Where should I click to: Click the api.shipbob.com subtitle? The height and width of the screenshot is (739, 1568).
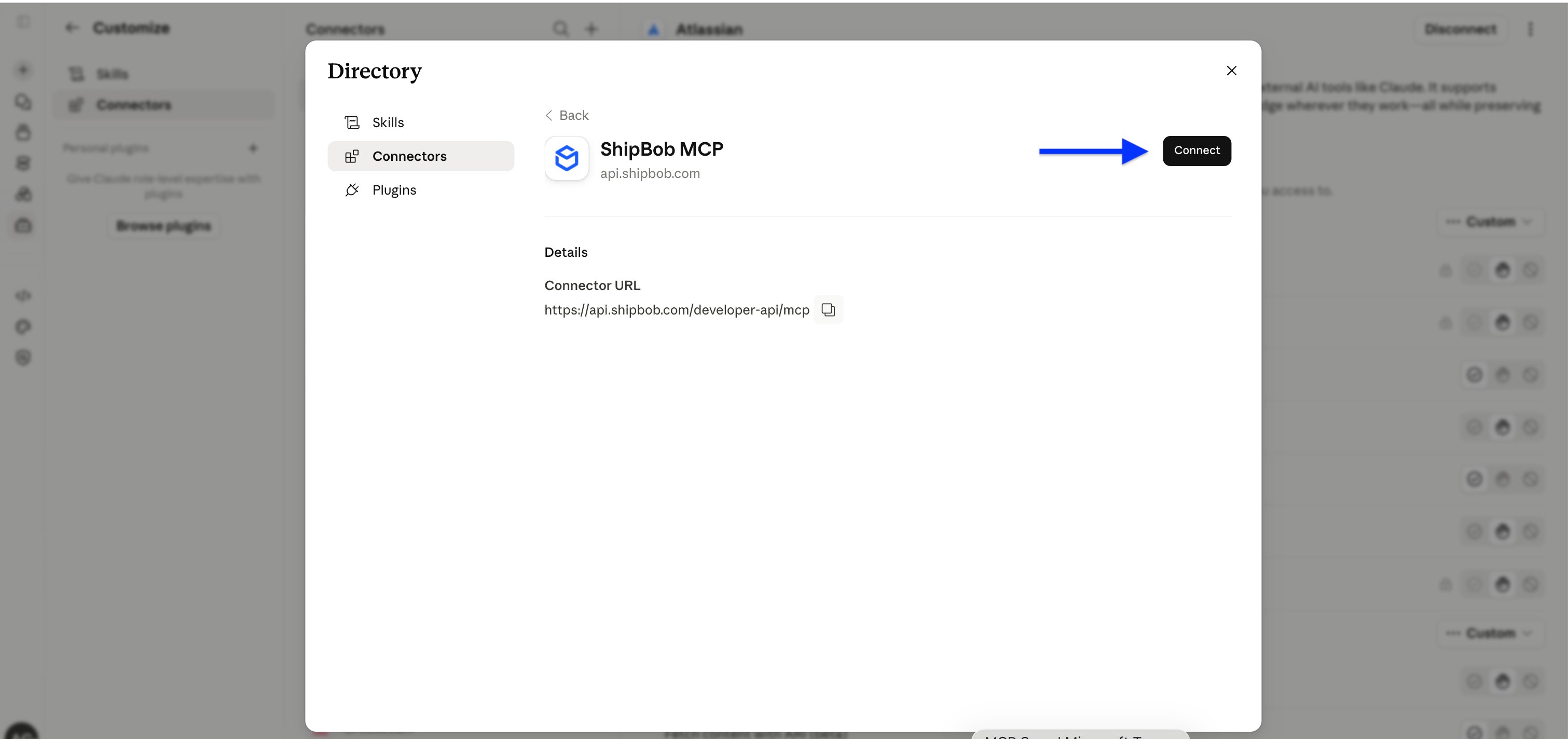(x=650, y=173)
